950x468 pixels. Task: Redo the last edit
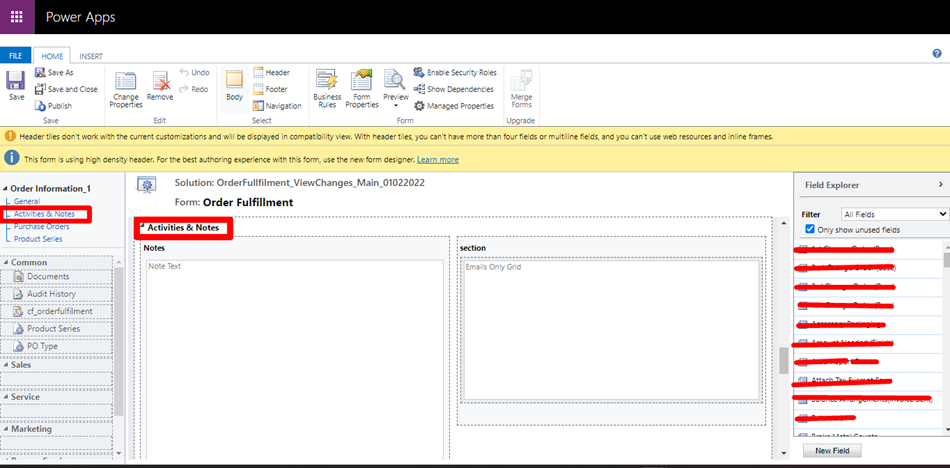tap(194, 89)
